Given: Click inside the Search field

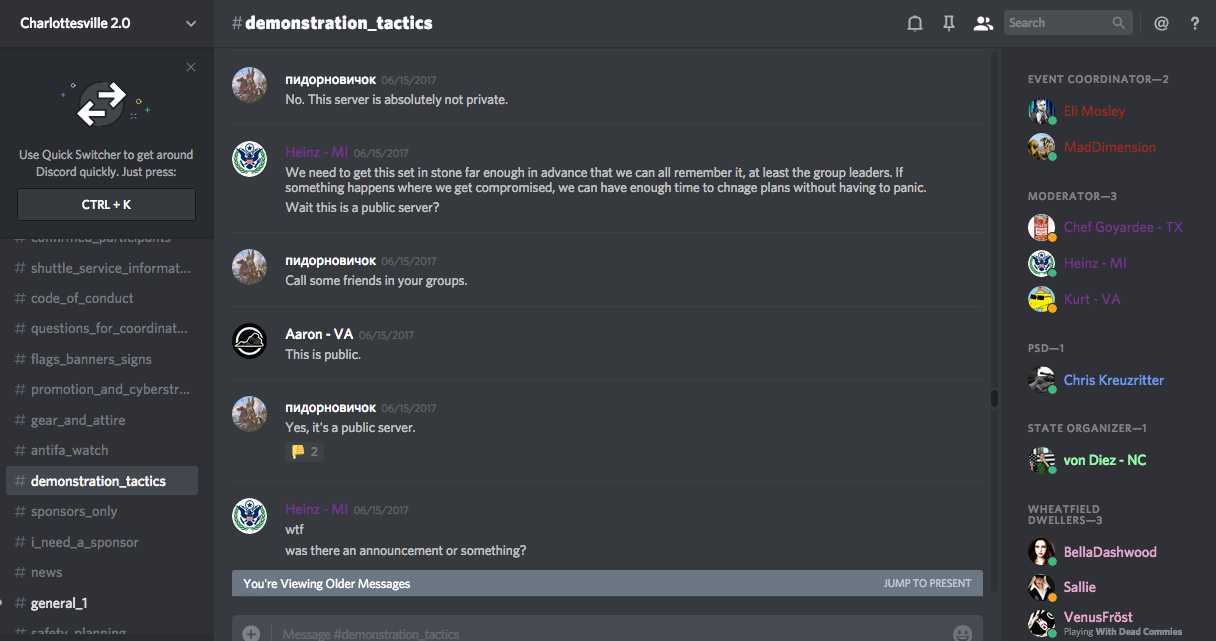Looking at the screenshot, I should 1058,23.
